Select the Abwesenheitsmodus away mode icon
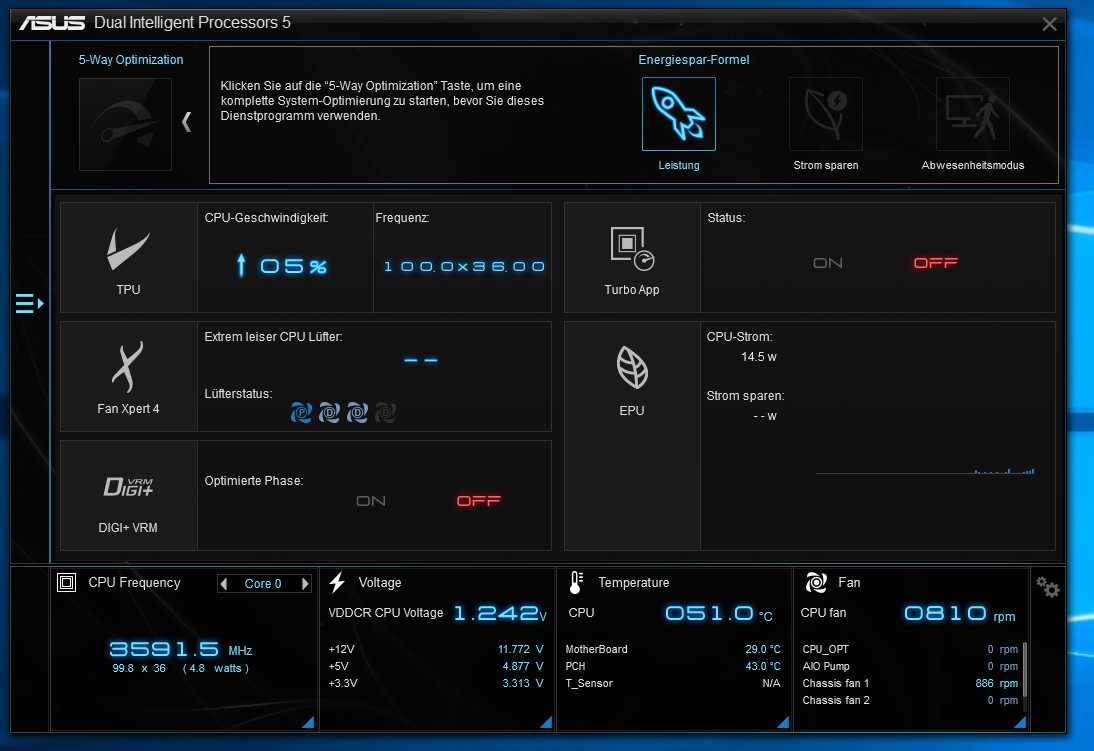 point(973,114)
